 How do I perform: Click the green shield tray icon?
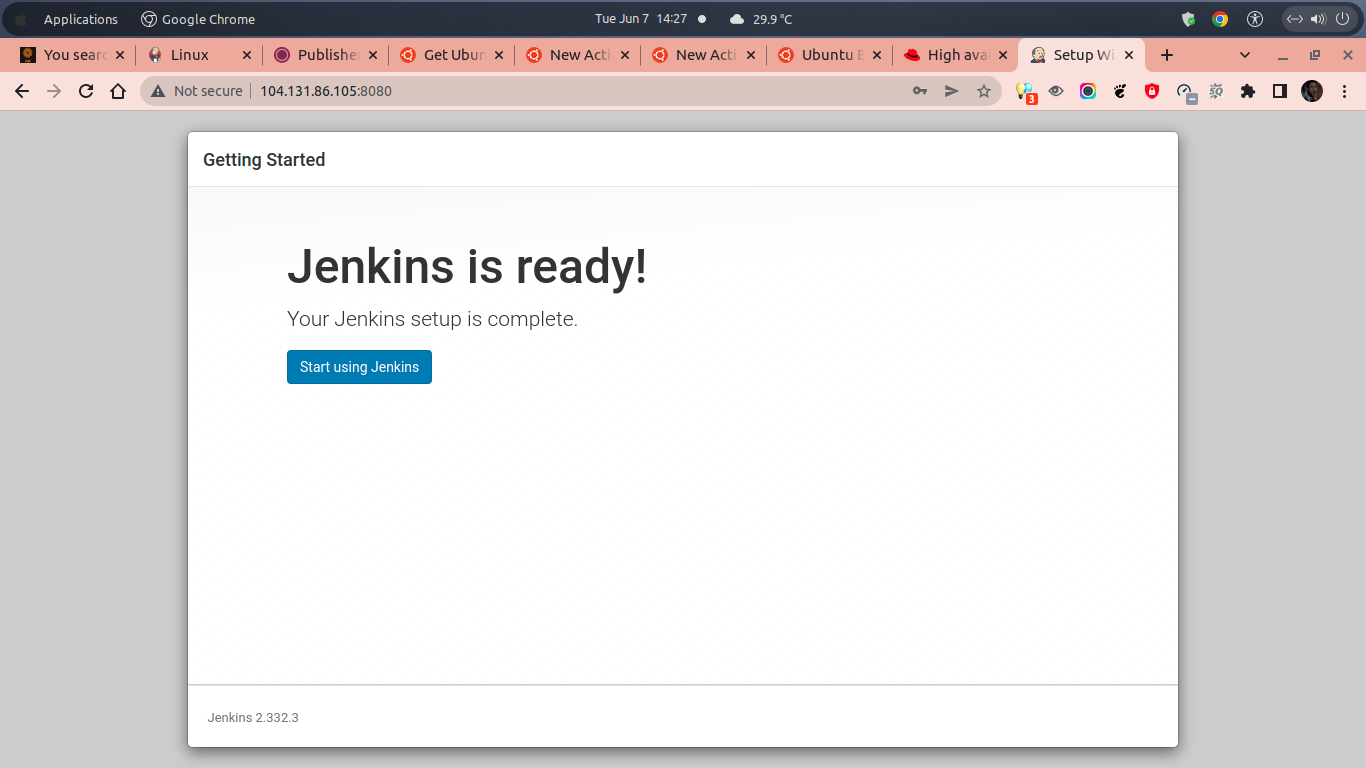click(1188, 19)
